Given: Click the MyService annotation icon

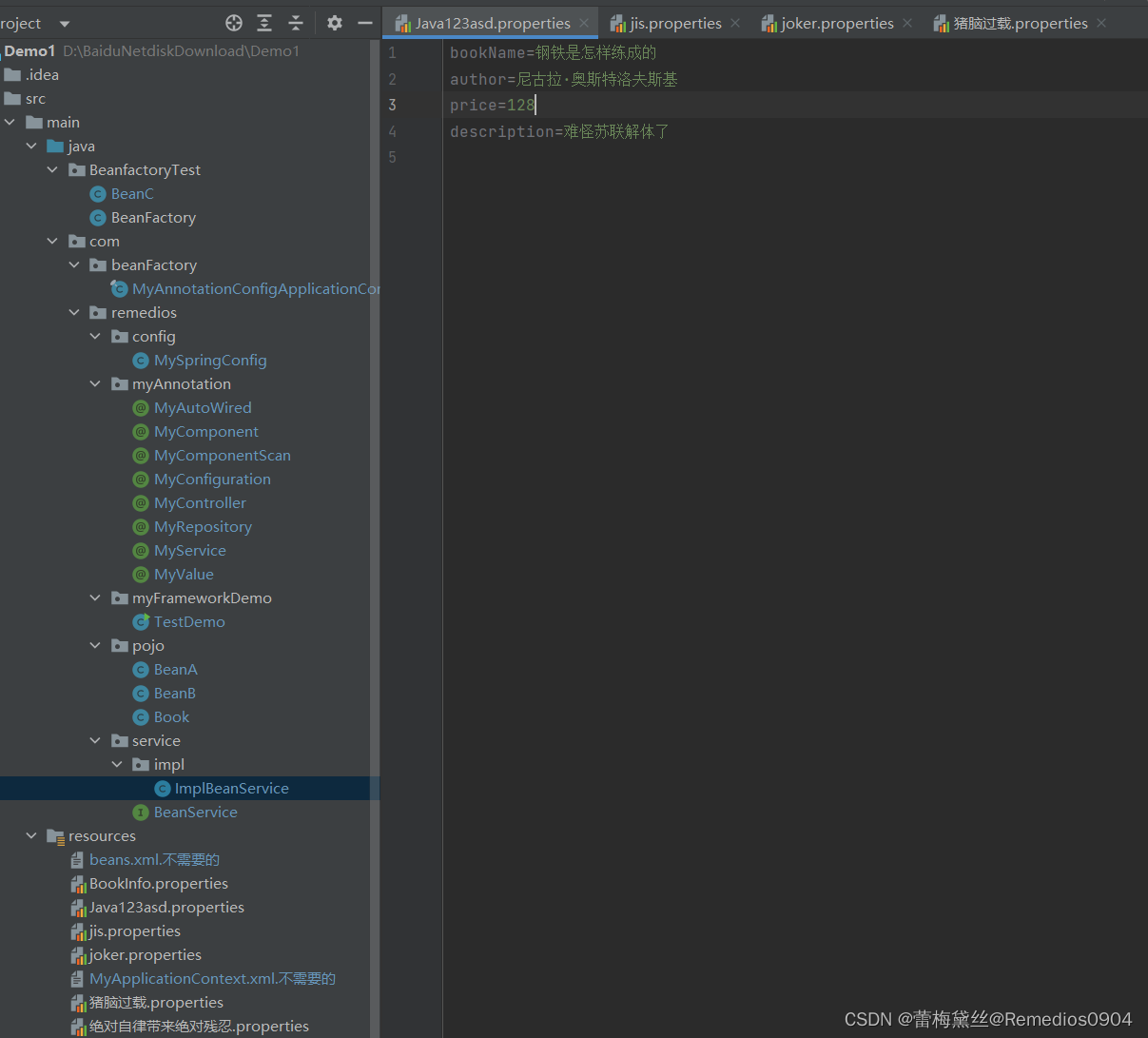Looking at the screenshot, I should [x=141, y=551].
